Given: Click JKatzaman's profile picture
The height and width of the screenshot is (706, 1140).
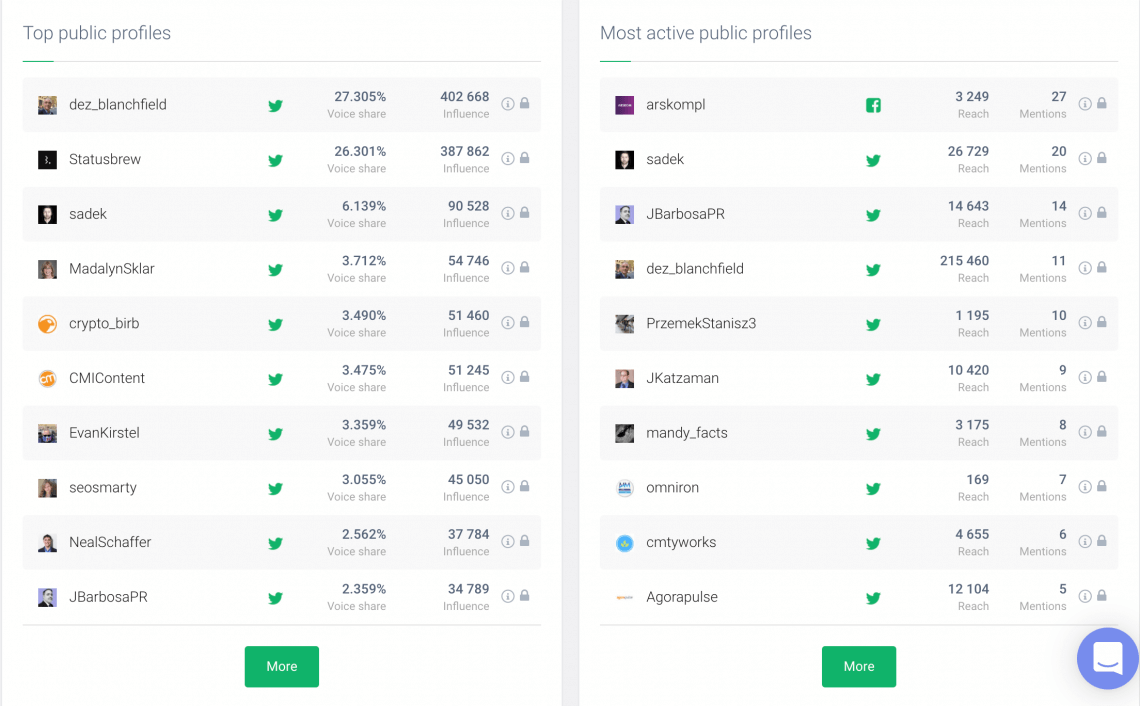Looking at the screenshot, I should pyautogui.click(x=624, y=378).
